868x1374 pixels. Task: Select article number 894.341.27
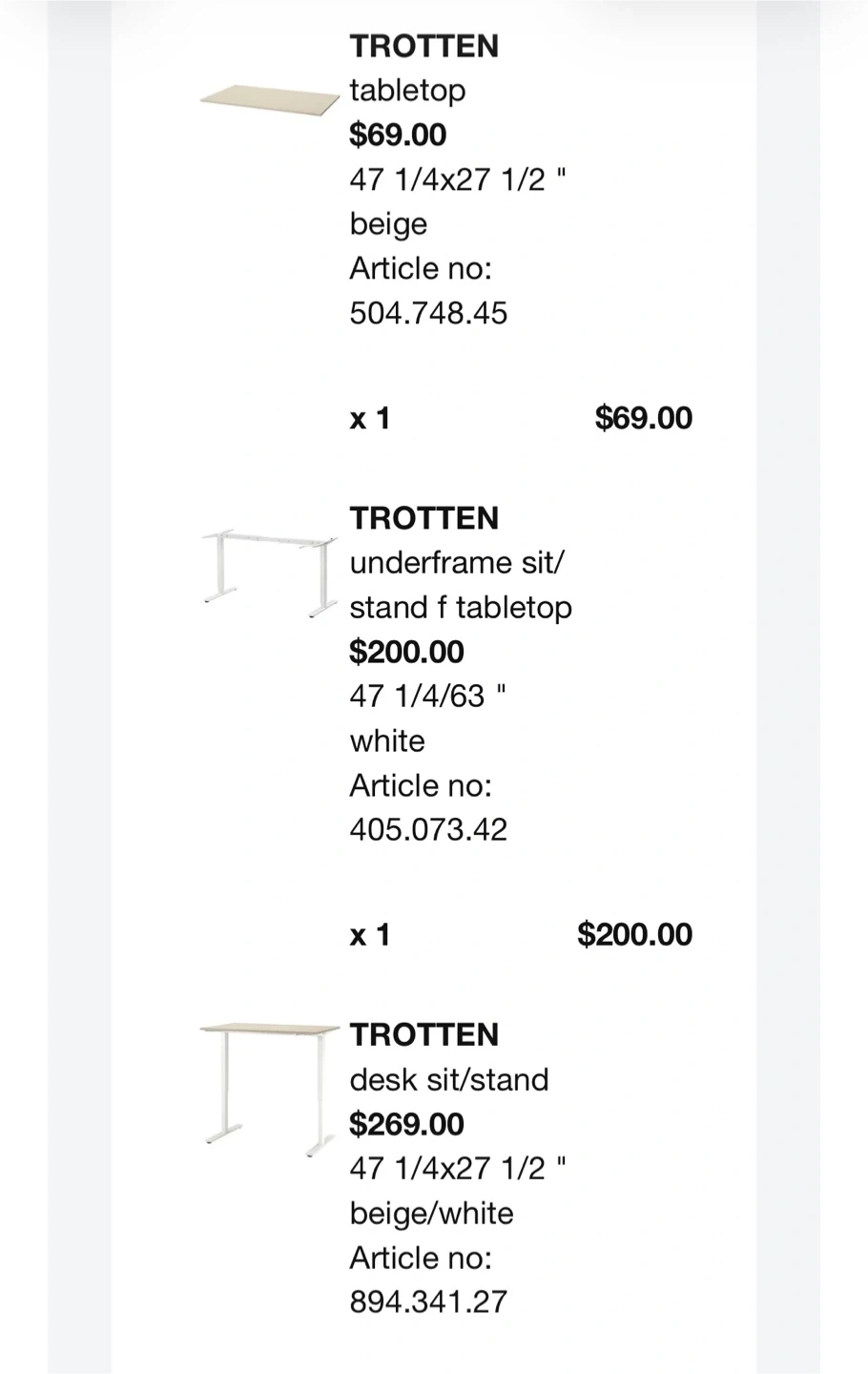tap(428, 1301)
